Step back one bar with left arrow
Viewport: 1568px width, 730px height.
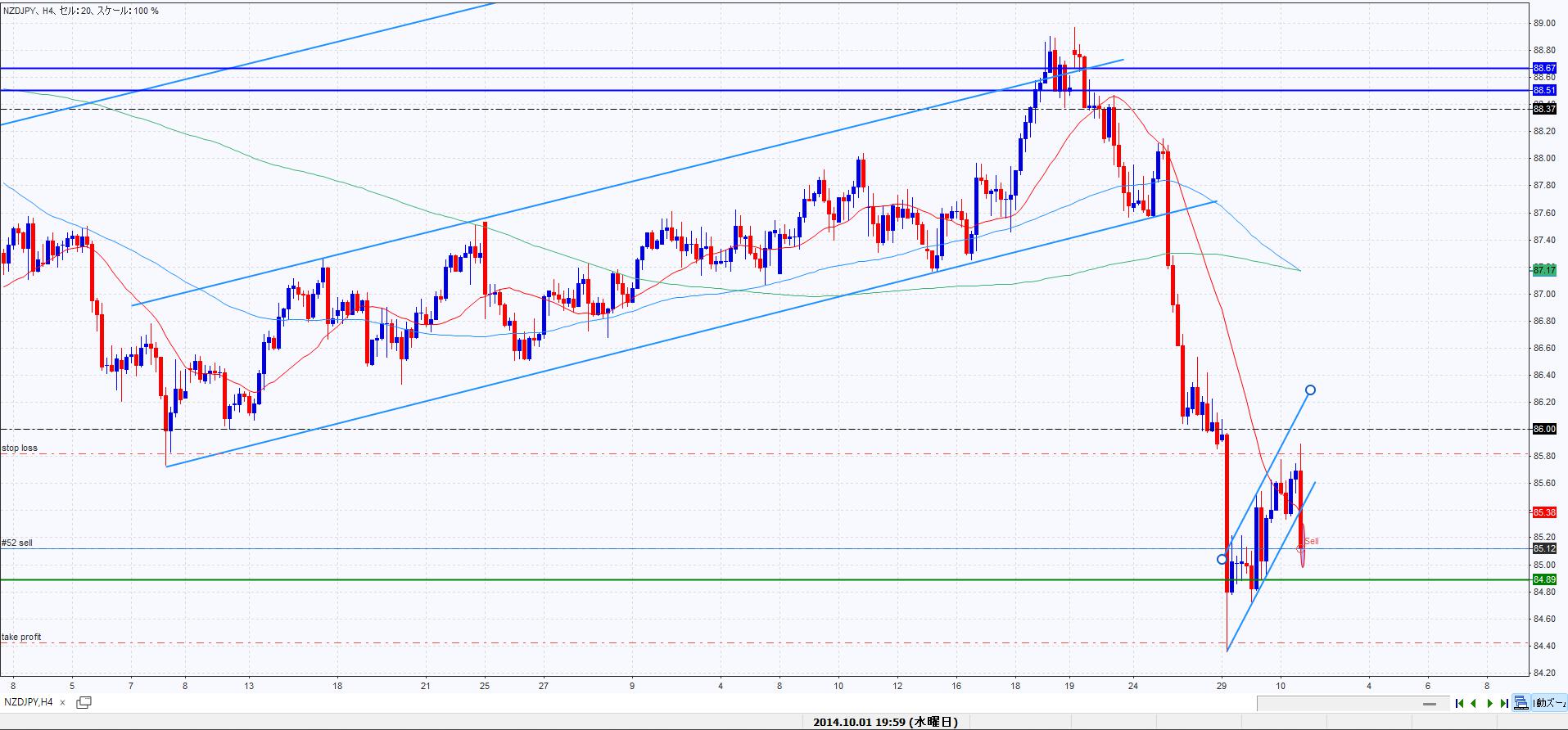(x=1474, y=703)
